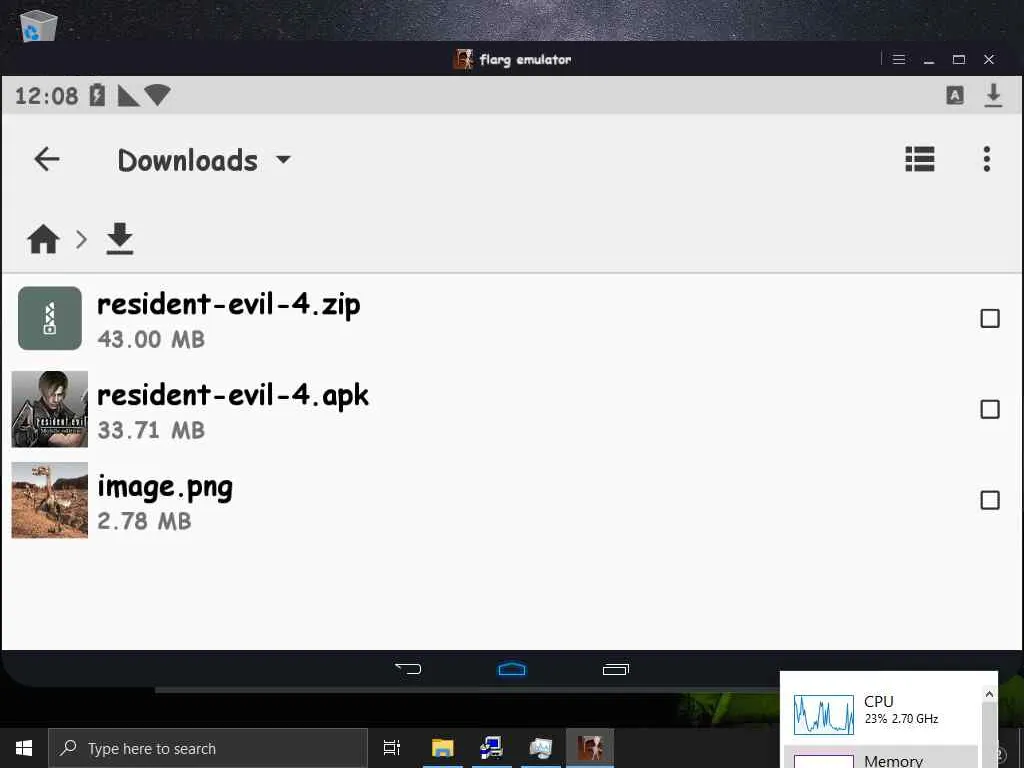Screen dimensions: 1024x768
Task: Open the flarg emulator hamburger menu
Action: point(899,59)
